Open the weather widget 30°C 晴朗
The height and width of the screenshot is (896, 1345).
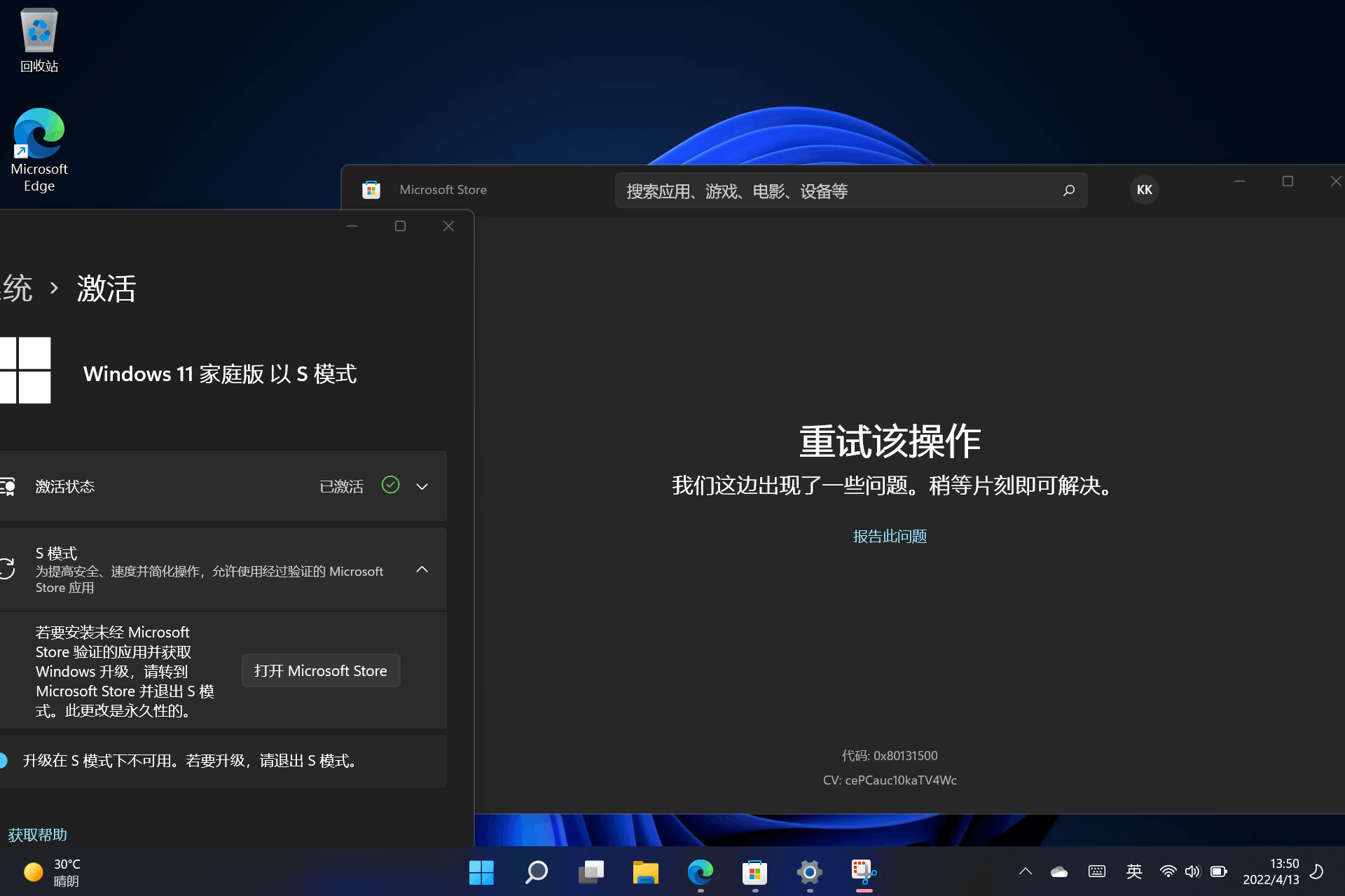coord(53,872)
